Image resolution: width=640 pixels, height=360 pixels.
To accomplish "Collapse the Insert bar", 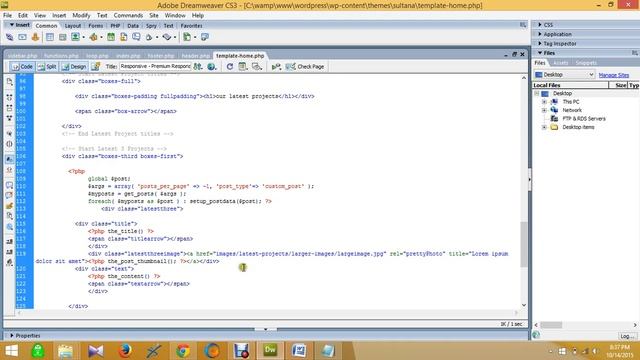I will [x=12, y=25].
